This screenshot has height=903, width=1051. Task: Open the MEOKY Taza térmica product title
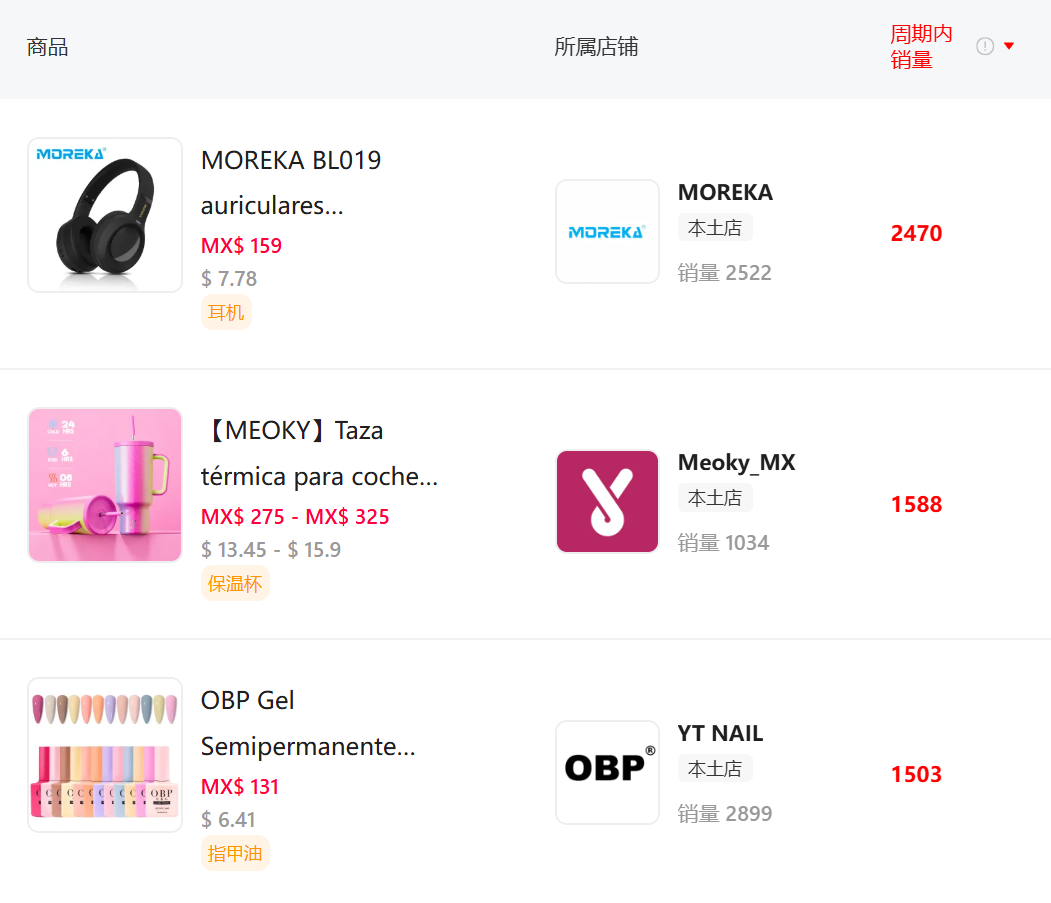pos(320,453)
